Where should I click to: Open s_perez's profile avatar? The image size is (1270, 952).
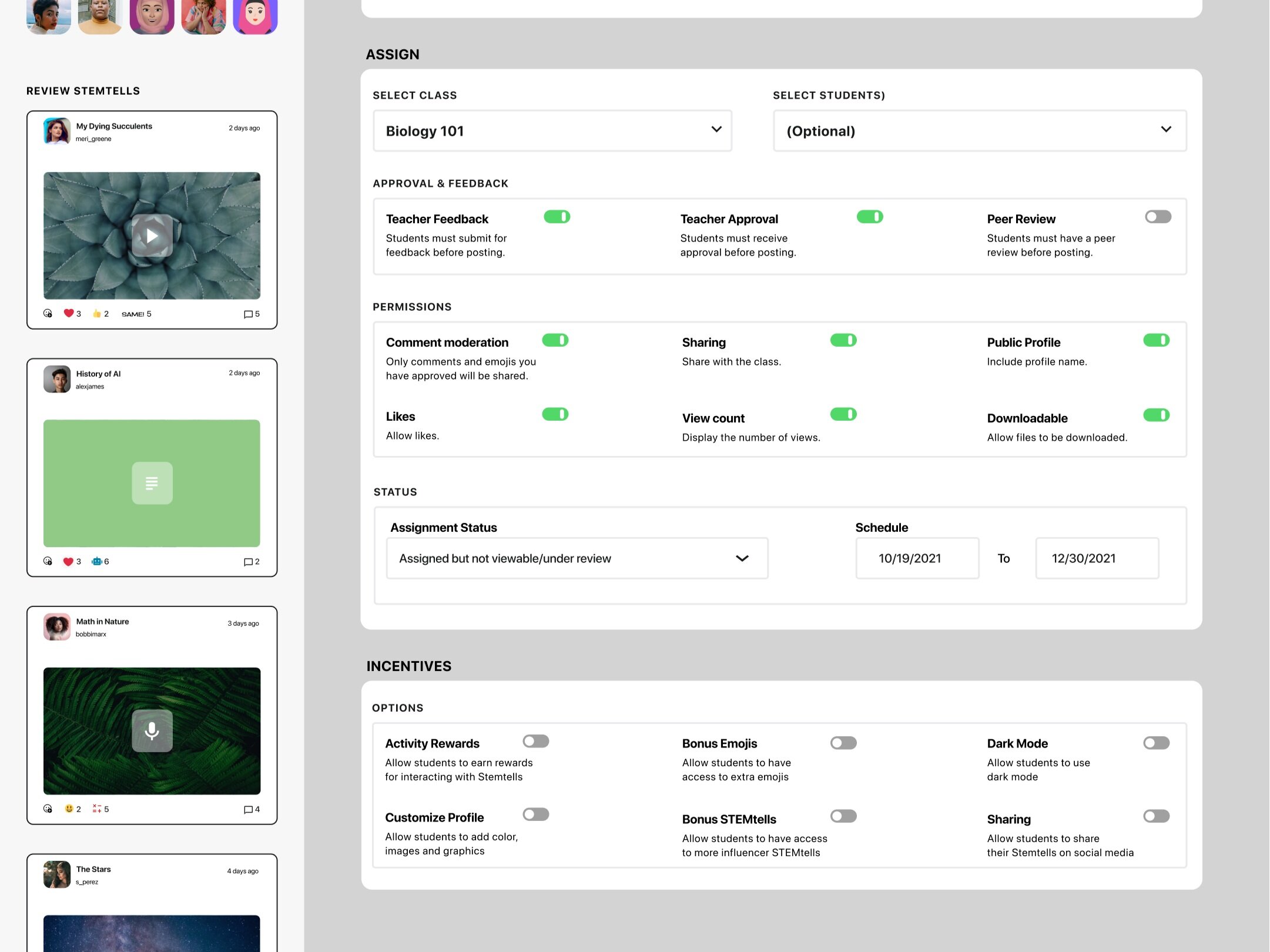tap(57, 874)
